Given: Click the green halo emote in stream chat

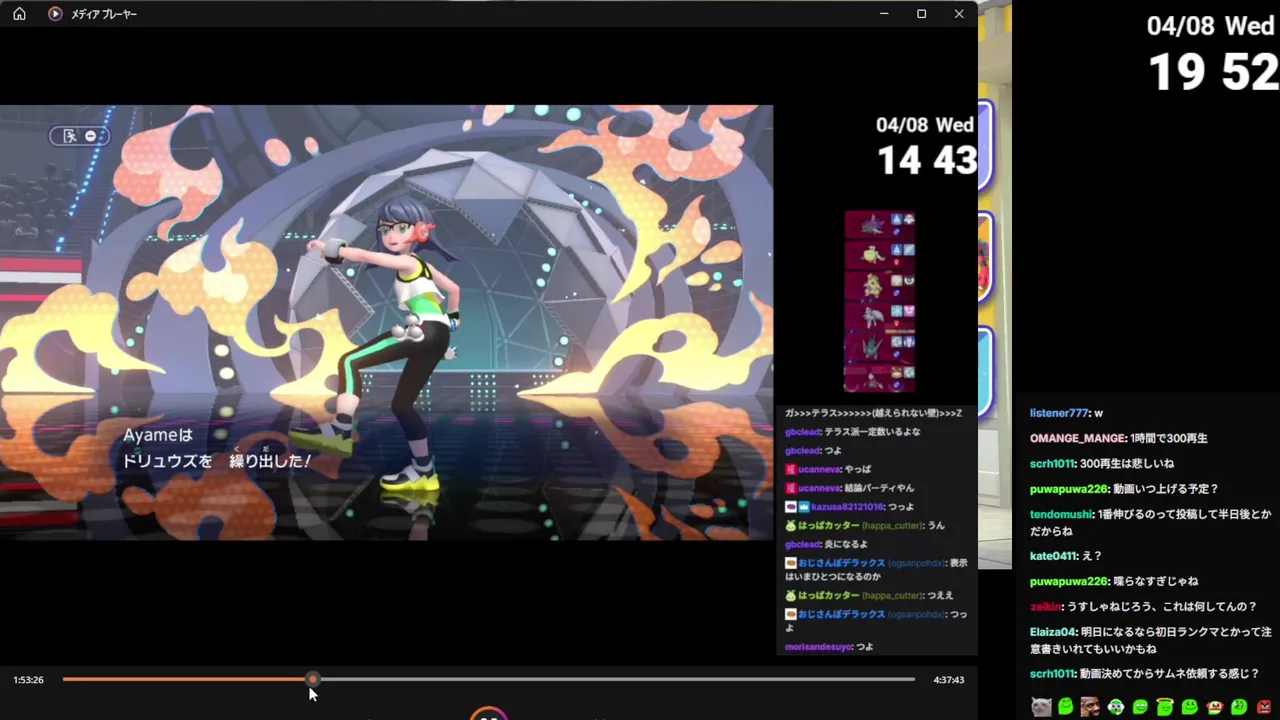Looking at the screenshot, I should (x=1164, y=707).
